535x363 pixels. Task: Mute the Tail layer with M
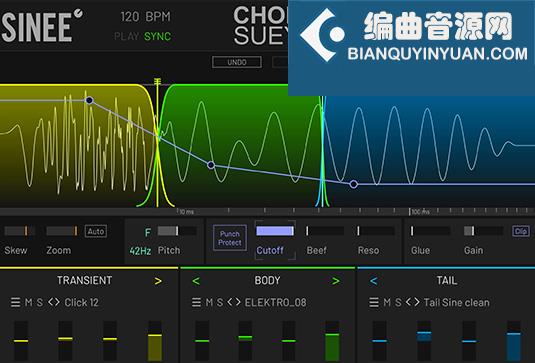click(x=387, y=302)
